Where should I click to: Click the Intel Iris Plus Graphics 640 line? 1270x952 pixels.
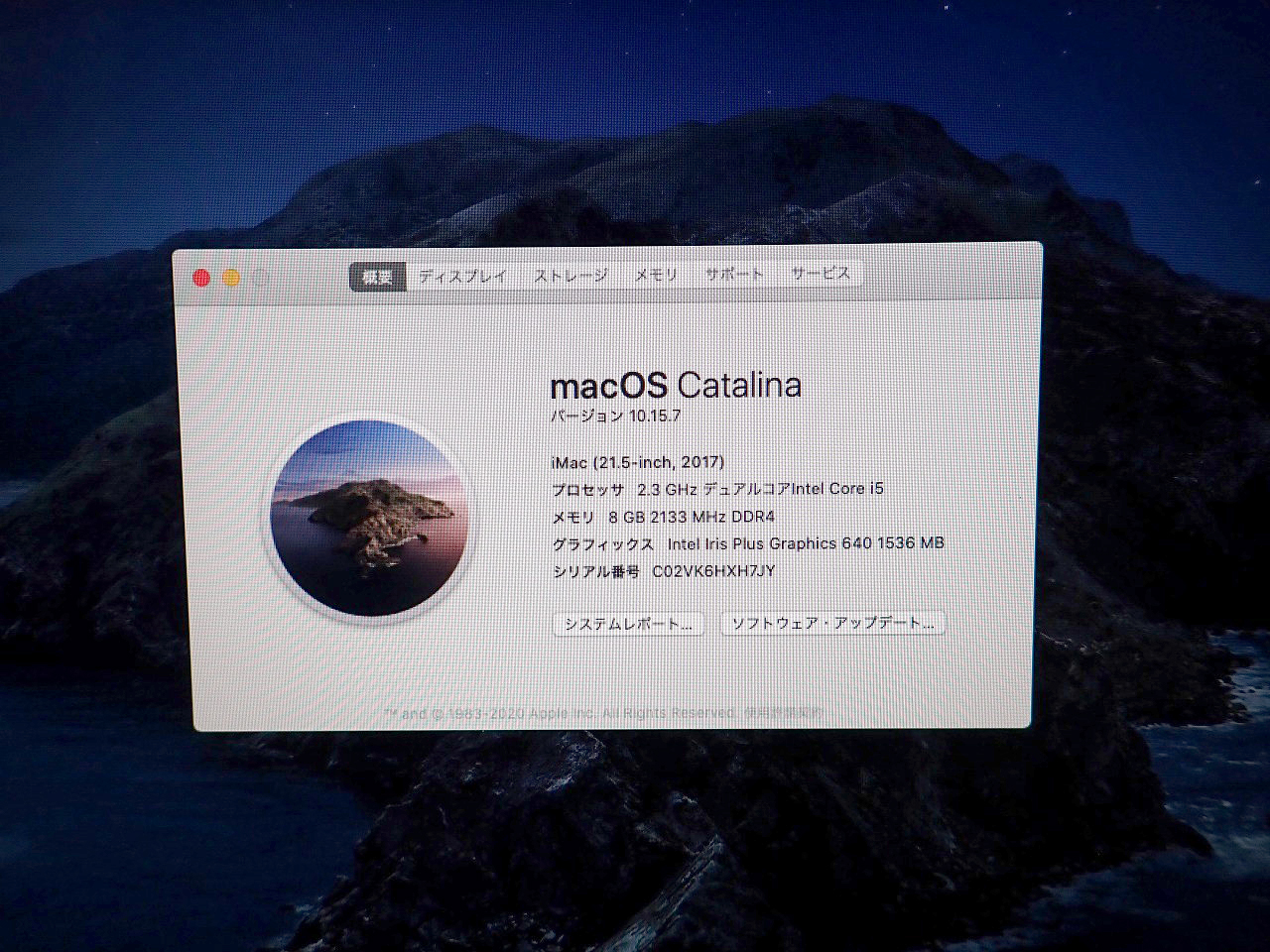[748, 543]
